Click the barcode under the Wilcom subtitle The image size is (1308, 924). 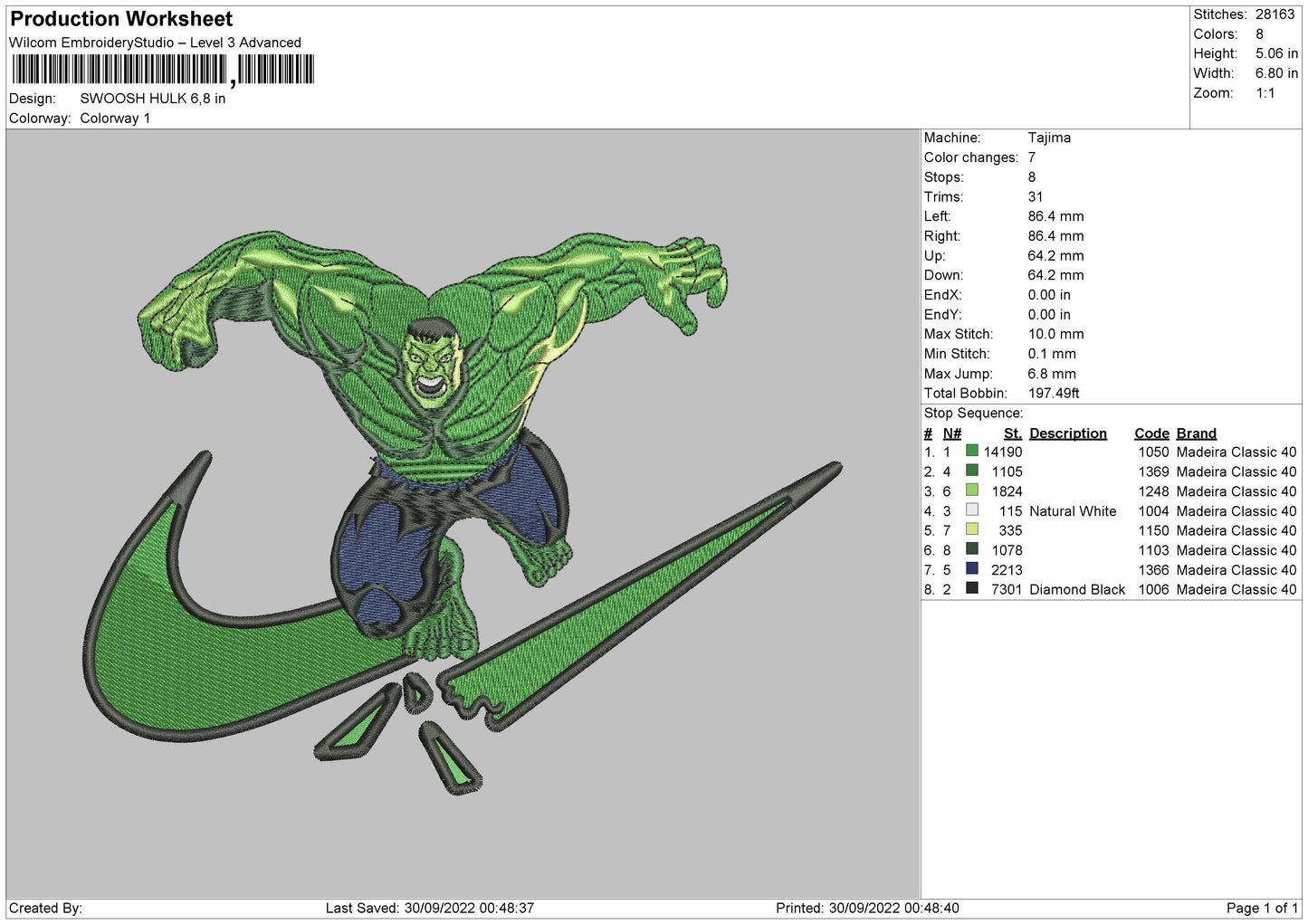tap(163, 70)
